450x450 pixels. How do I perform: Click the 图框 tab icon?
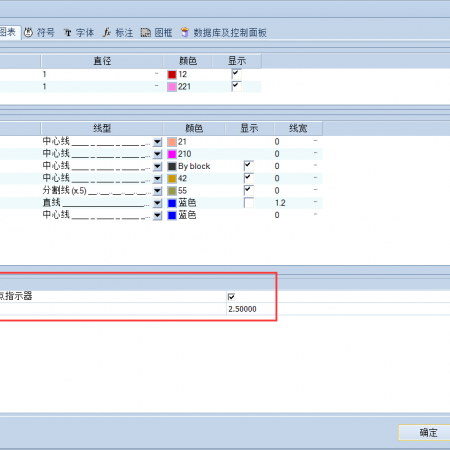coord(145,32)
